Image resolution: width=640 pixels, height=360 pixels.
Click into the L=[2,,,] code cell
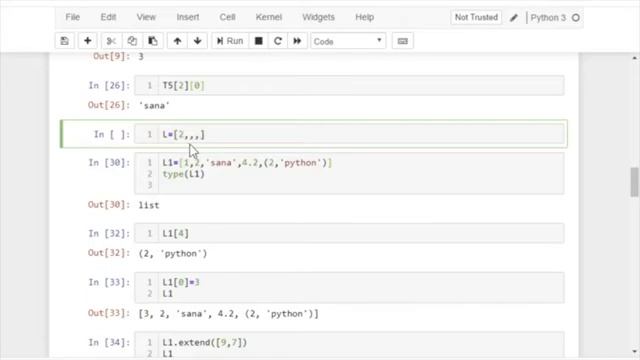[x=349, y=134]
